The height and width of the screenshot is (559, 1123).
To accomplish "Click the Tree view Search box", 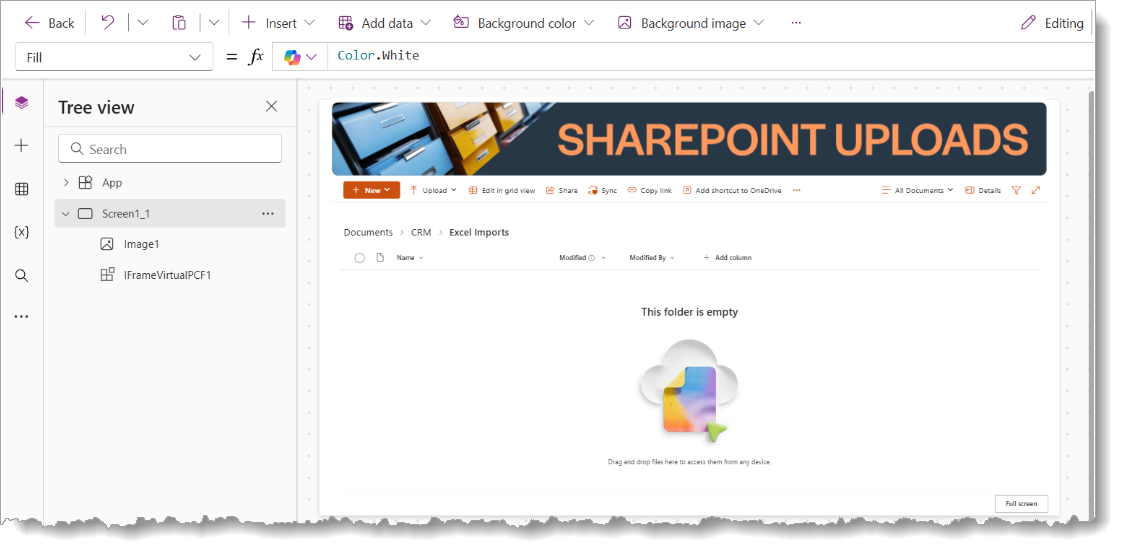I will tap(170, 149).
